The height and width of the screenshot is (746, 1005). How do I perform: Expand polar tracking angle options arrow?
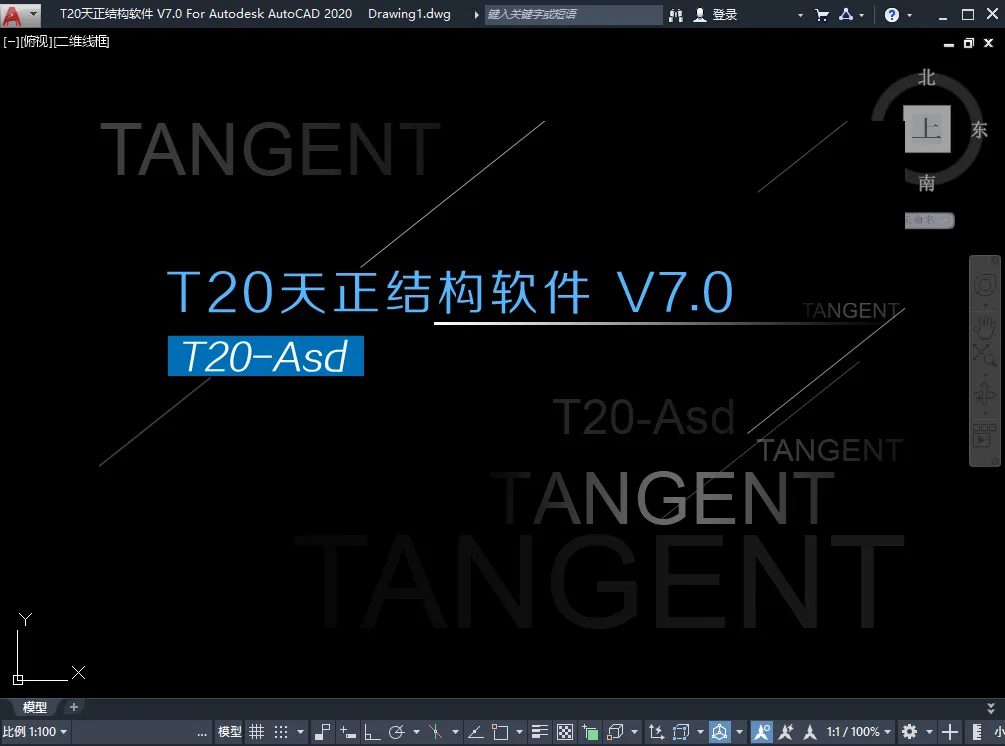[x=416, y=732]
